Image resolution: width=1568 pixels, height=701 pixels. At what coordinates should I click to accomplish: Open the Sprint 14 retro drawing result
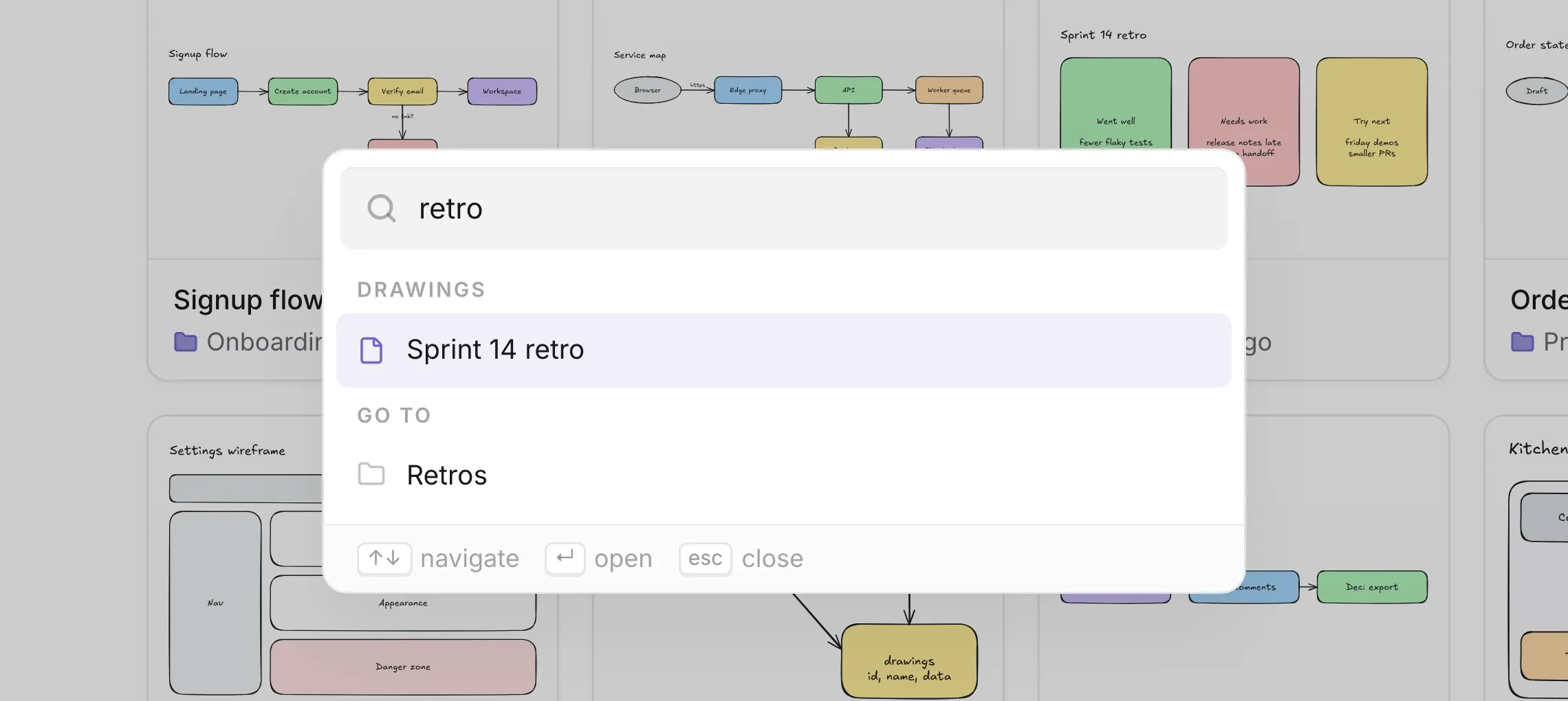783,350
